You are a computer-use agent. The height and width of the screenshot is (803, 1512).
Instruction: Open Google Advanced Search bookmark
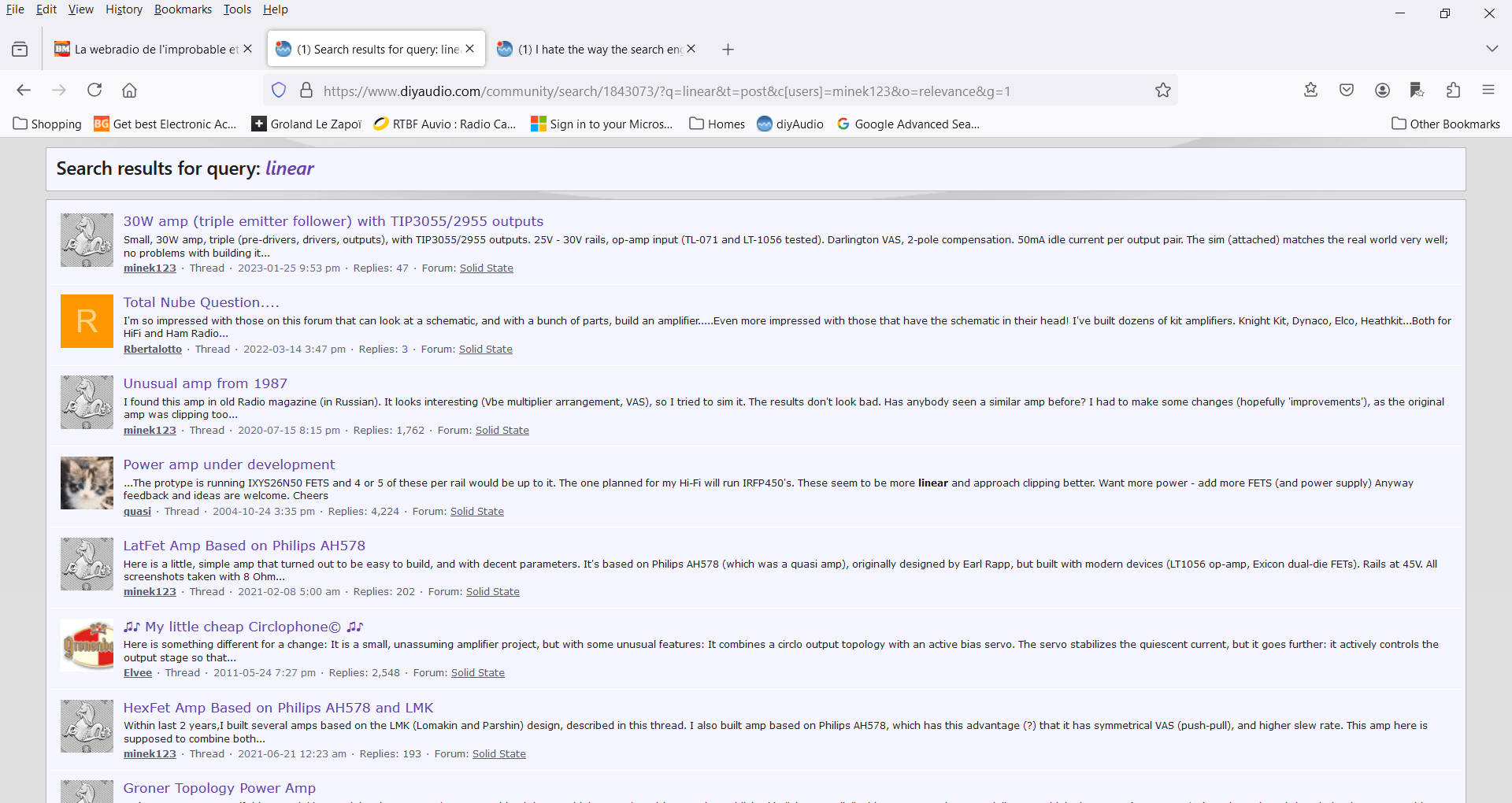tap(908, 124)
